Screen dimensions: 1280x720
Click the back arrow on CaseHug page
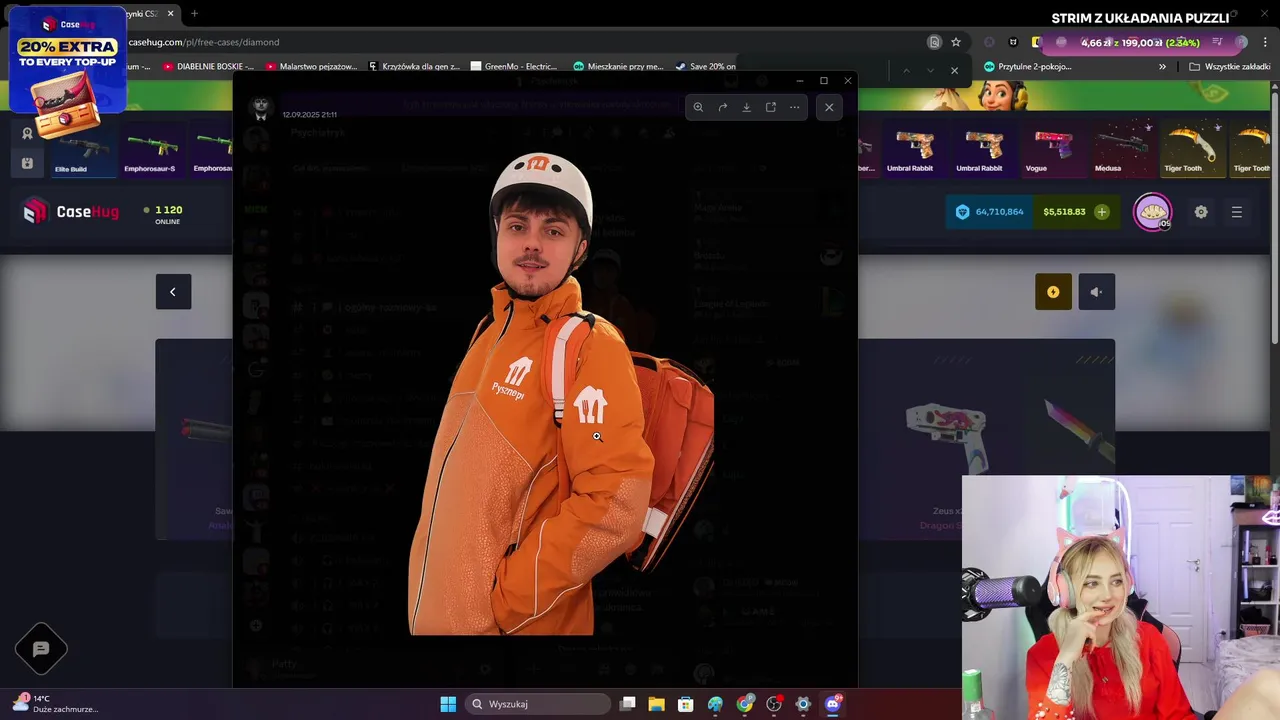(173, 292)
